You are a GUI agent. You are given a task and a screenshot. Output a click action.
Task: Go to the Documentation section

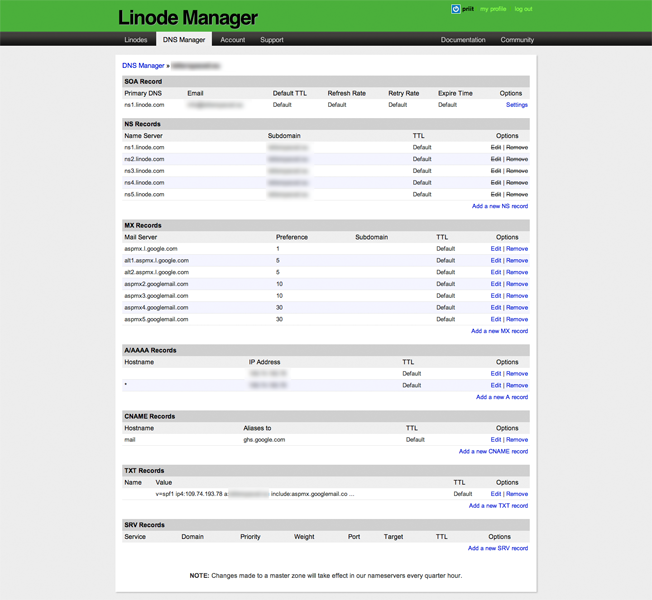coord(463,40)
